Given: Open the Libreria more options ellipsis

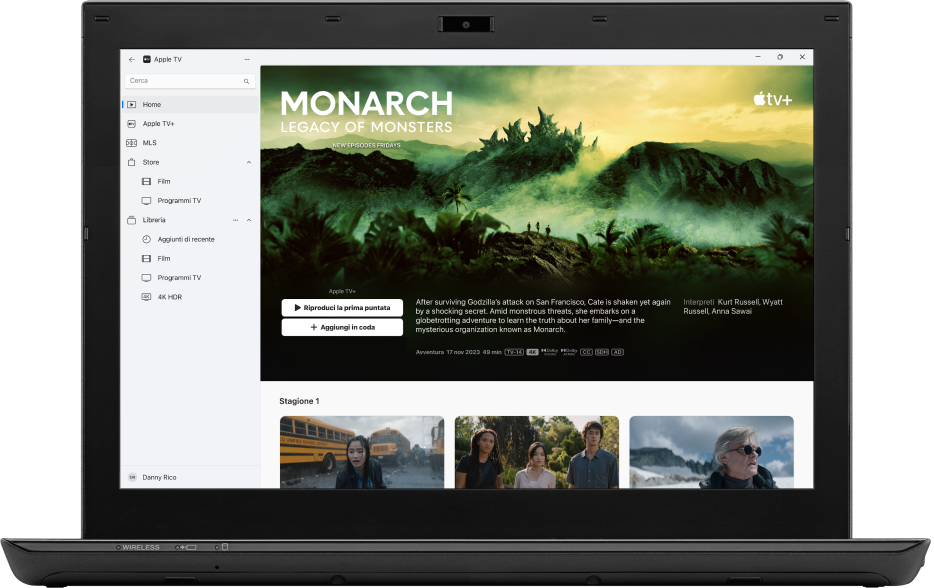Looking at the screenshot, I should pos(235,220).
